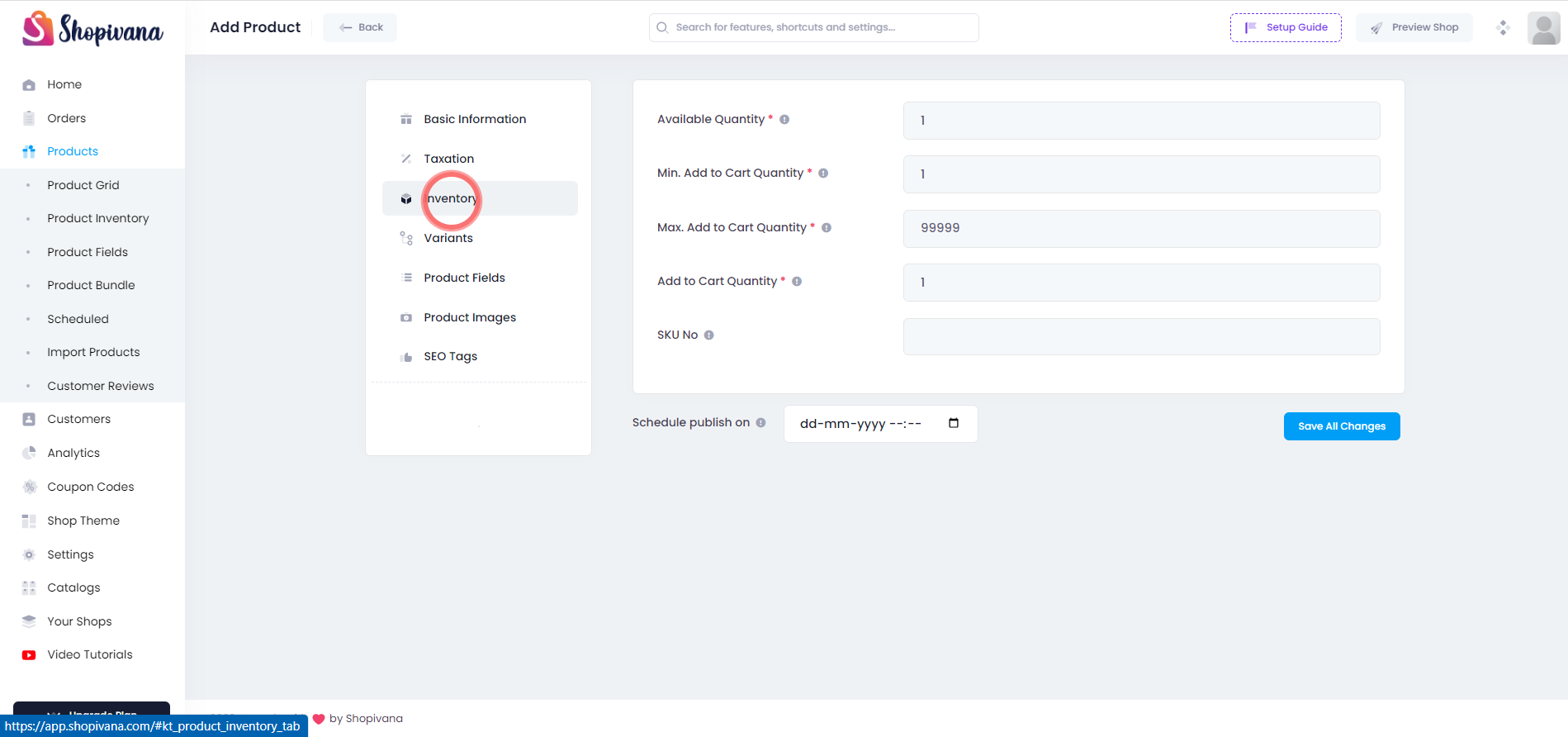1568x737 pixels.
Task: Open Analytics in the sidebar
Action: click(x=73, y=453)
